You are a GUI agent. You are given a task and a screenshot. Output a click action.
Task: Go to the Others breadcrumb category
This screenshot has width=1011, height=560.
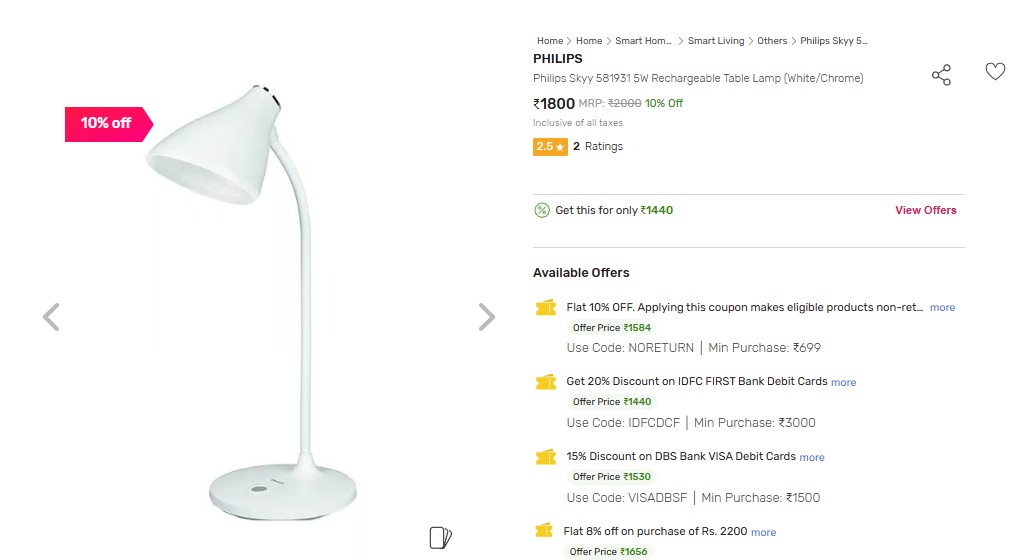pos(772,41)
